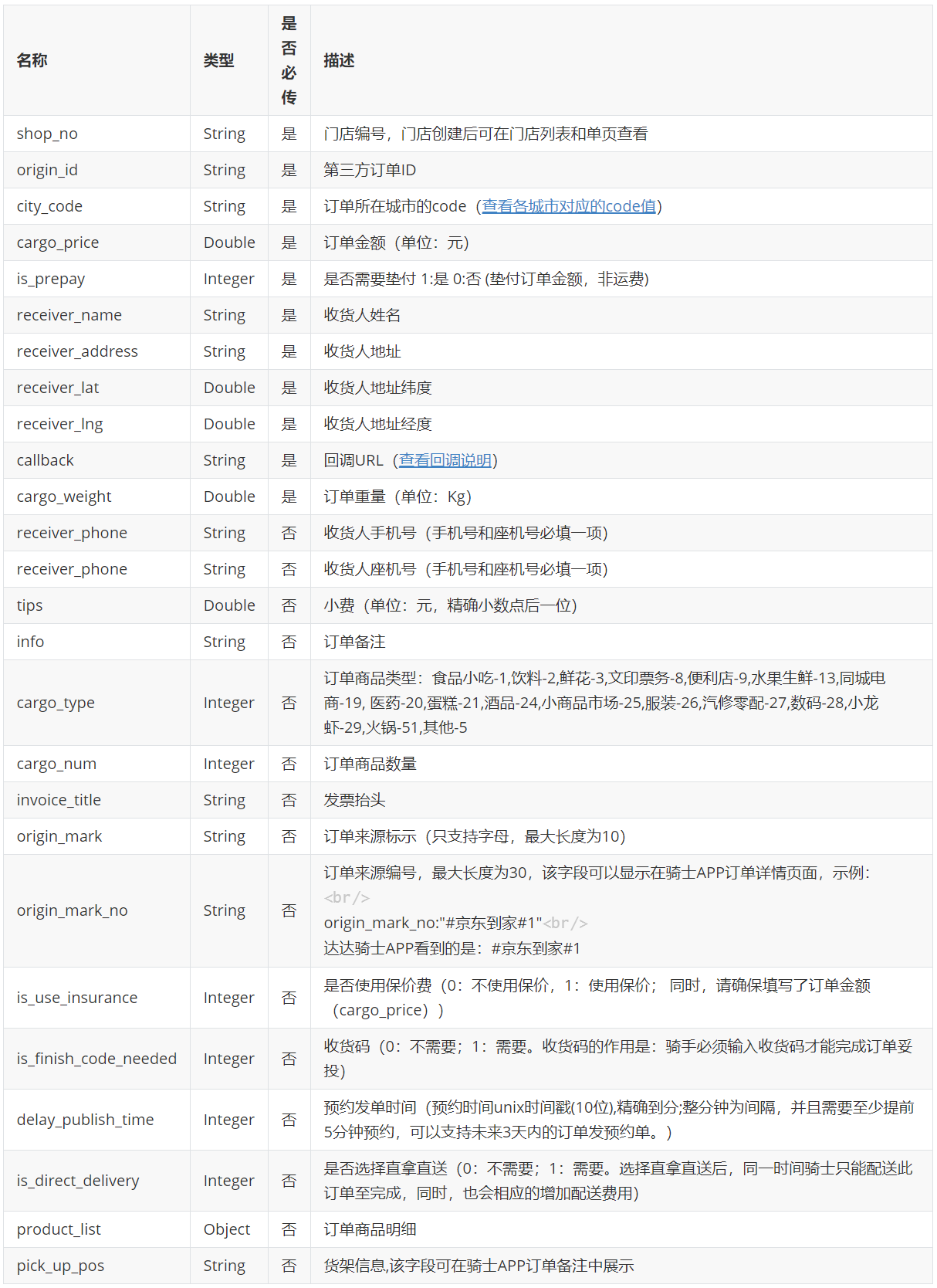937x1288 pixels.
Task: Click the Double type in tips row
Action: click(229, 605)
